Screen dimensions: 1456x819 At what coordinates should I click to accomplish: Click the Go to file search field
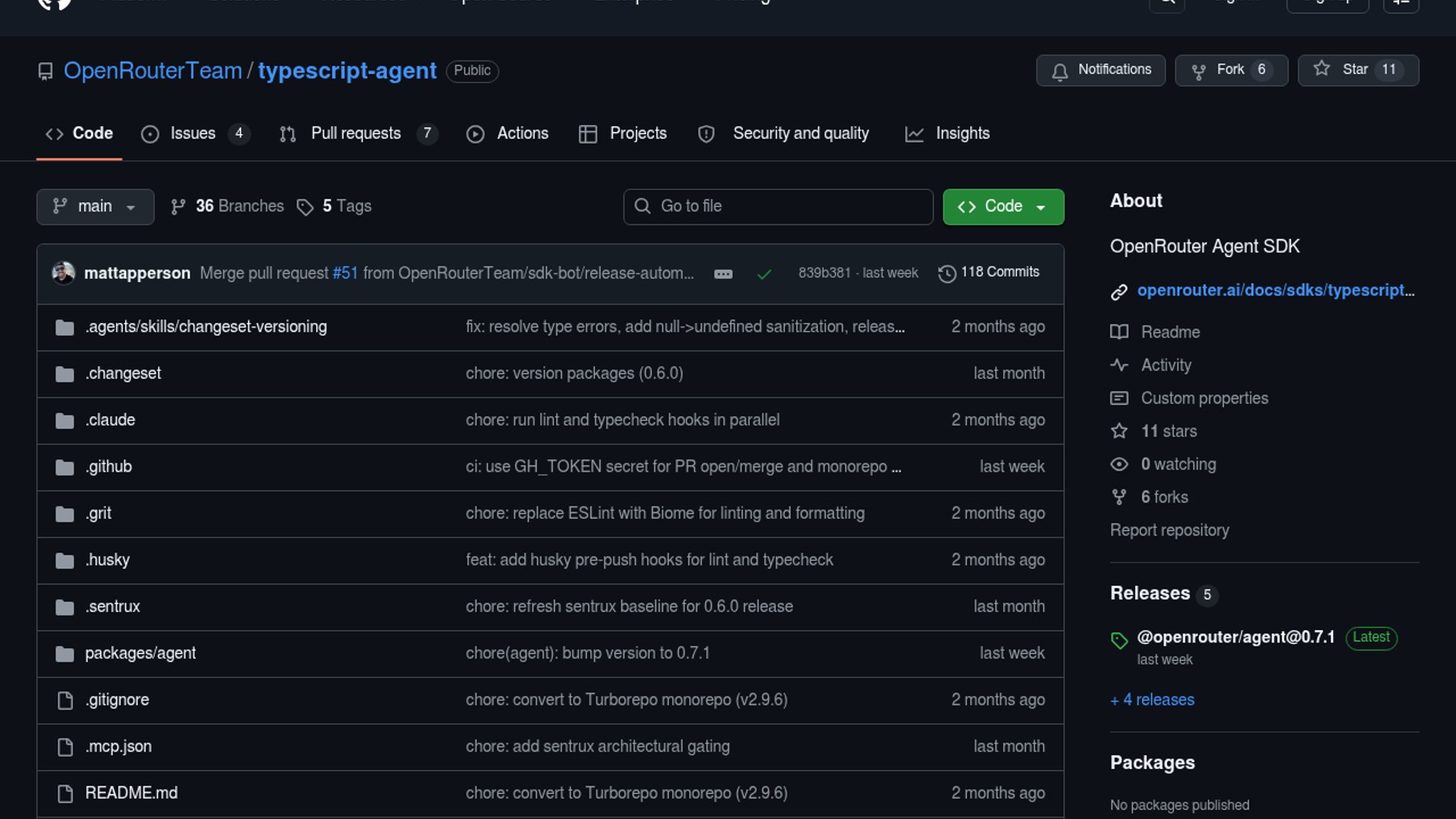778,207
